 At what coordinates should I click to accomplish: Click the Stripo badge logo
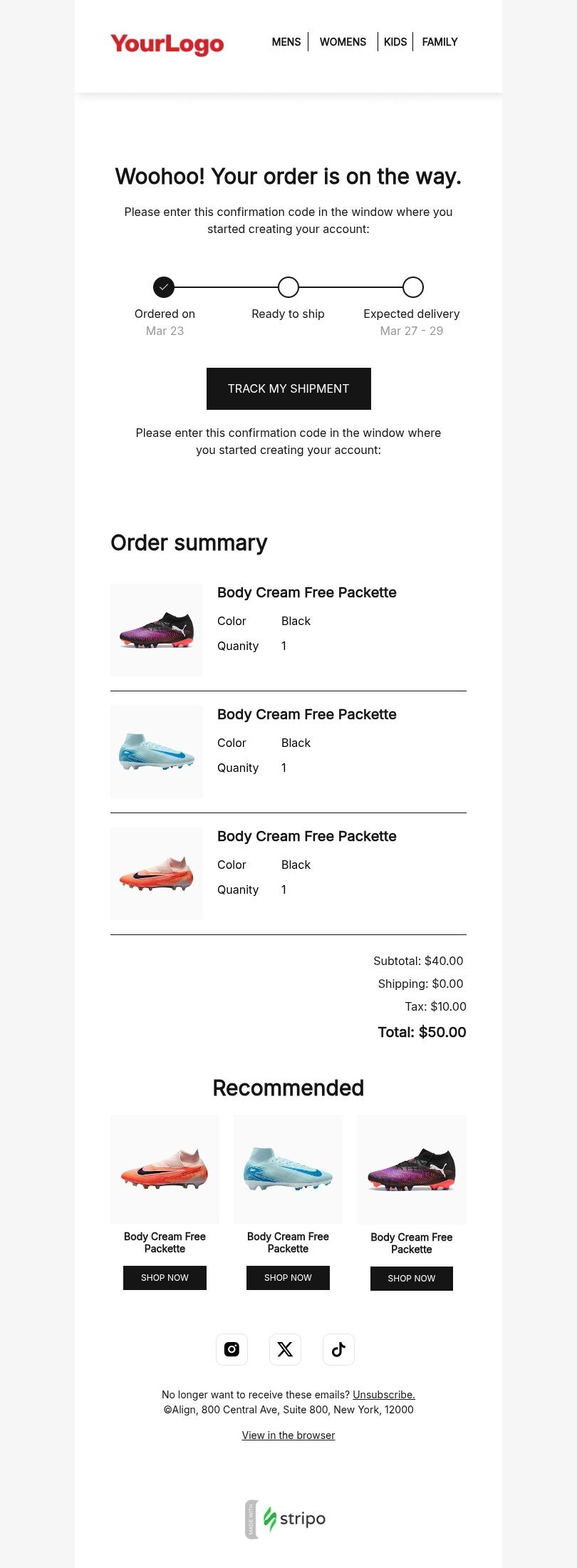pos(286,1519)
